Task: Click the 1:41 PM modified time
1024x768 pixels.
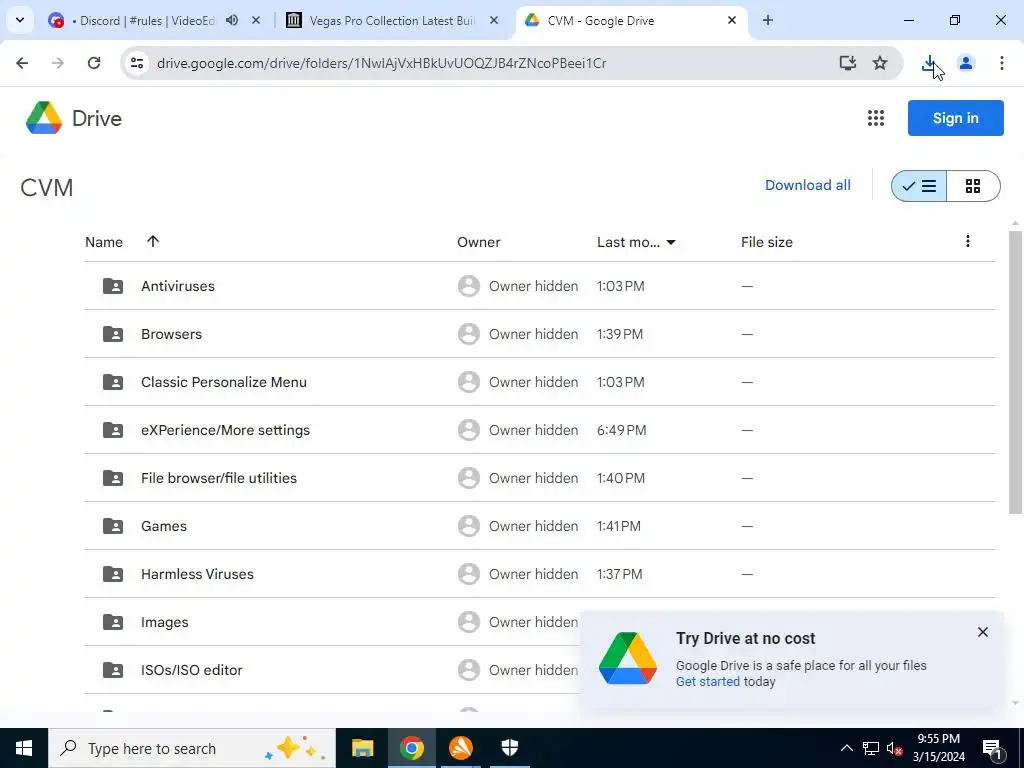Action: (x=618, y=526)
